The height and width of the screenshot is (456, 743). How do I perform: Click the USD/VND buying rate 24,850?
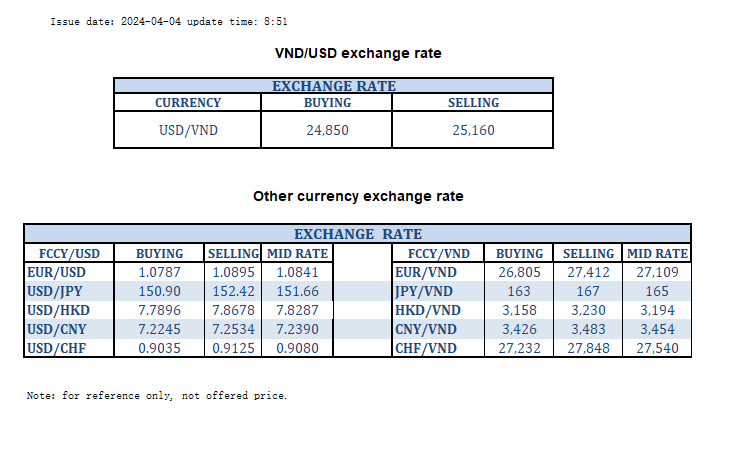coord(327,130)
